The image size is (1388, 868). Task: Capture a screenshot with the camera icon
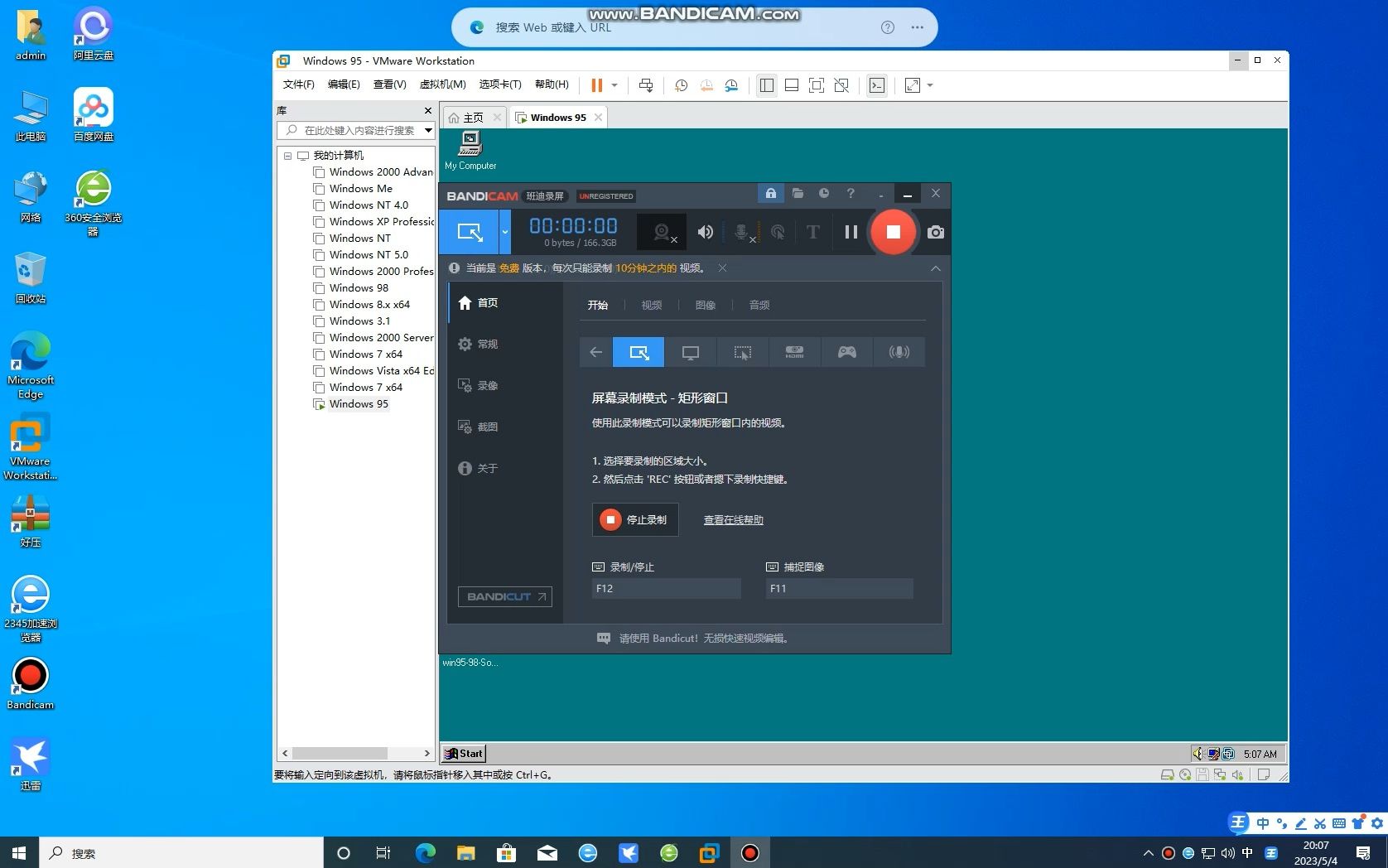(936, 232)
